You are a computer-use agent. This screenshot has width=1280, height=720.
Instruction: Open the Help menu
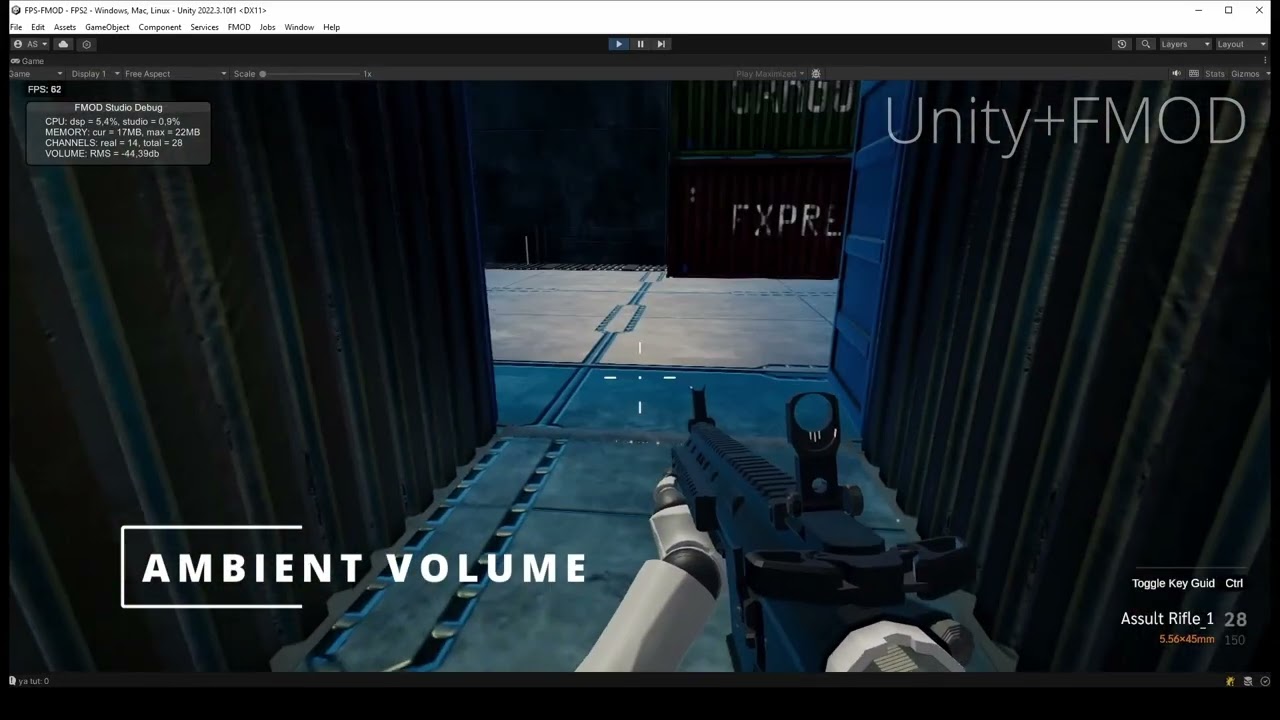tap(332, 27)
